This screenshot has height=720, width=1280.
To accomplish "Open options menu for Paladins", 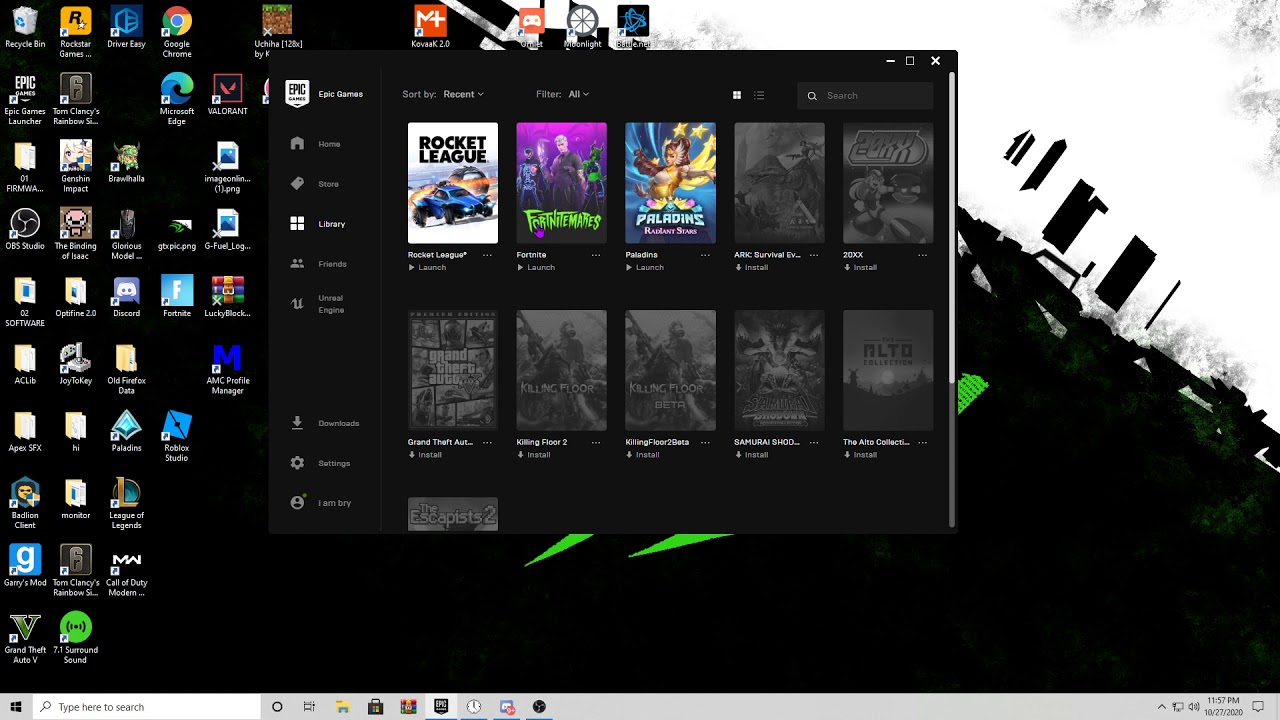I will click(705, 255).
